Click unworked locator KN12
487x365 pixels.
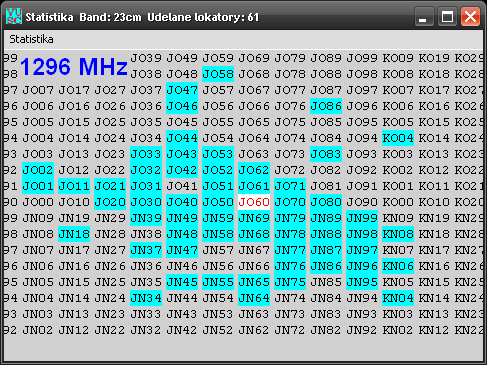click(x=434, y=330)
